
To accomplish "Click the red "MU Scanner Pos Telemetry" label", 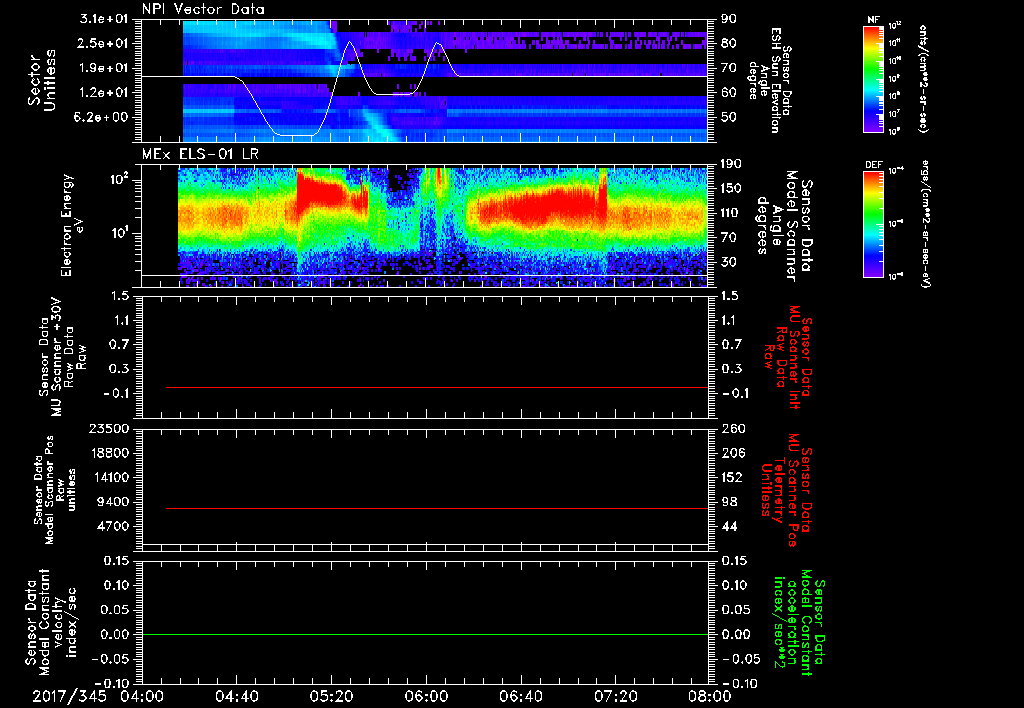I will point(787,491).
